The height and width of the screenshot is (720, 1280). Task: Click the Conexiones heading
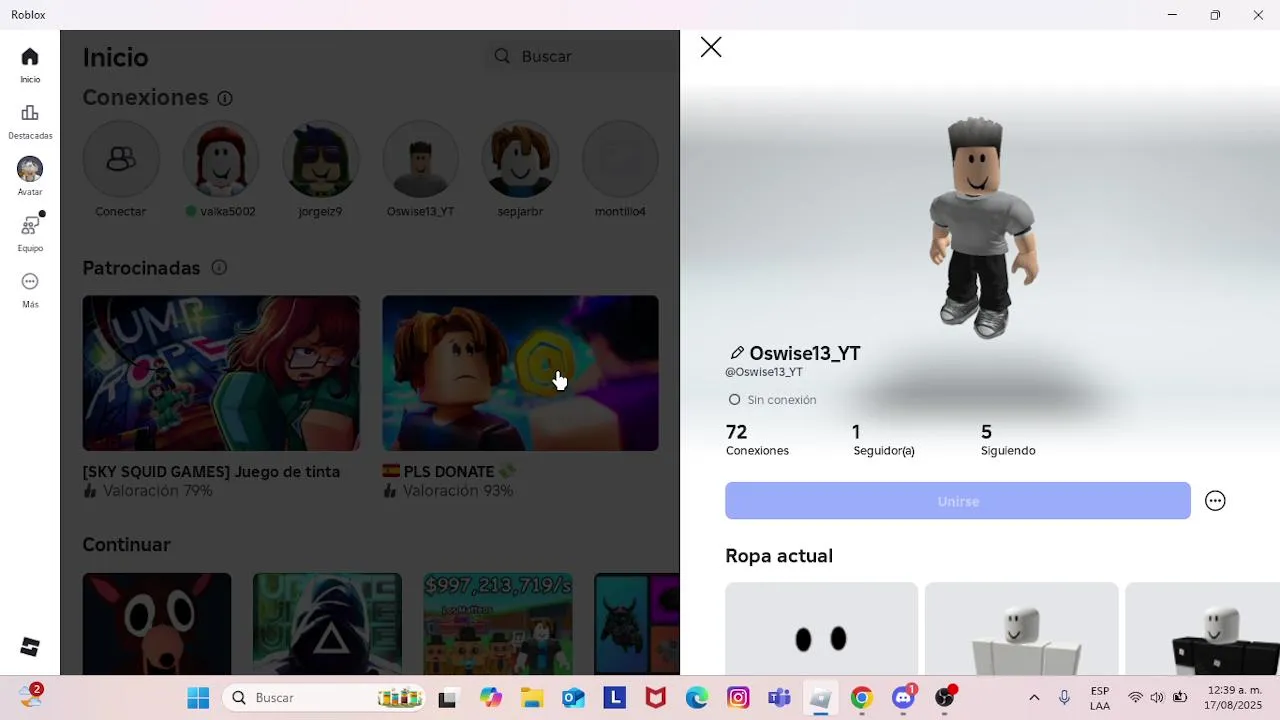click(x=145, y=98)
